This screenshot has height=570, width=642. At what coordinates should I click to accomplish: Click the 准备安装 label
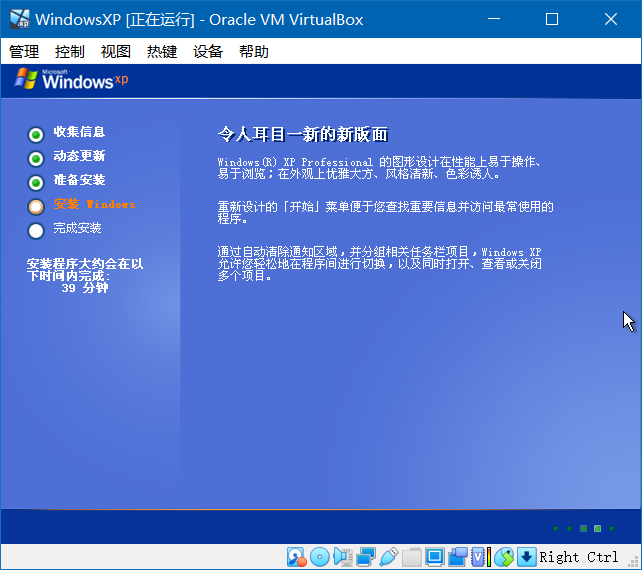coord(79,180)
